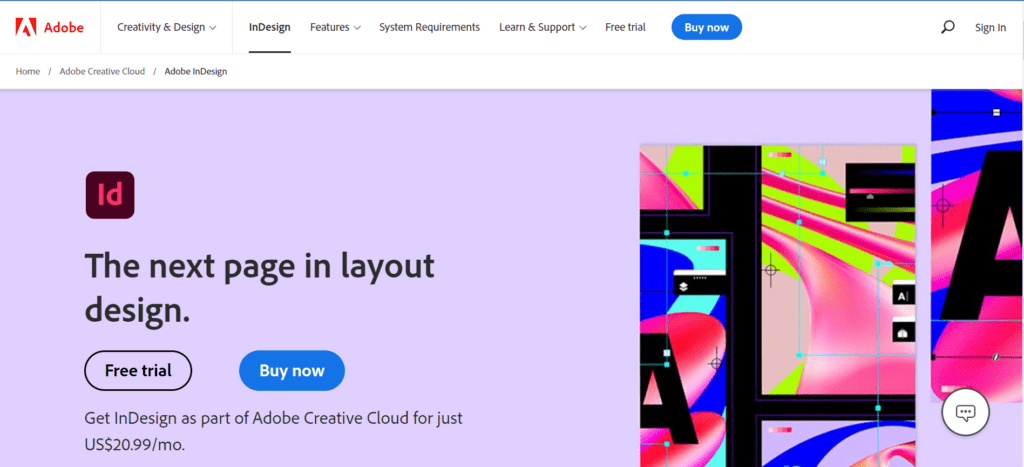This screenshot has height=467, width=1024.
Task: Click Sign In link
Action: (x=990, y=27)
